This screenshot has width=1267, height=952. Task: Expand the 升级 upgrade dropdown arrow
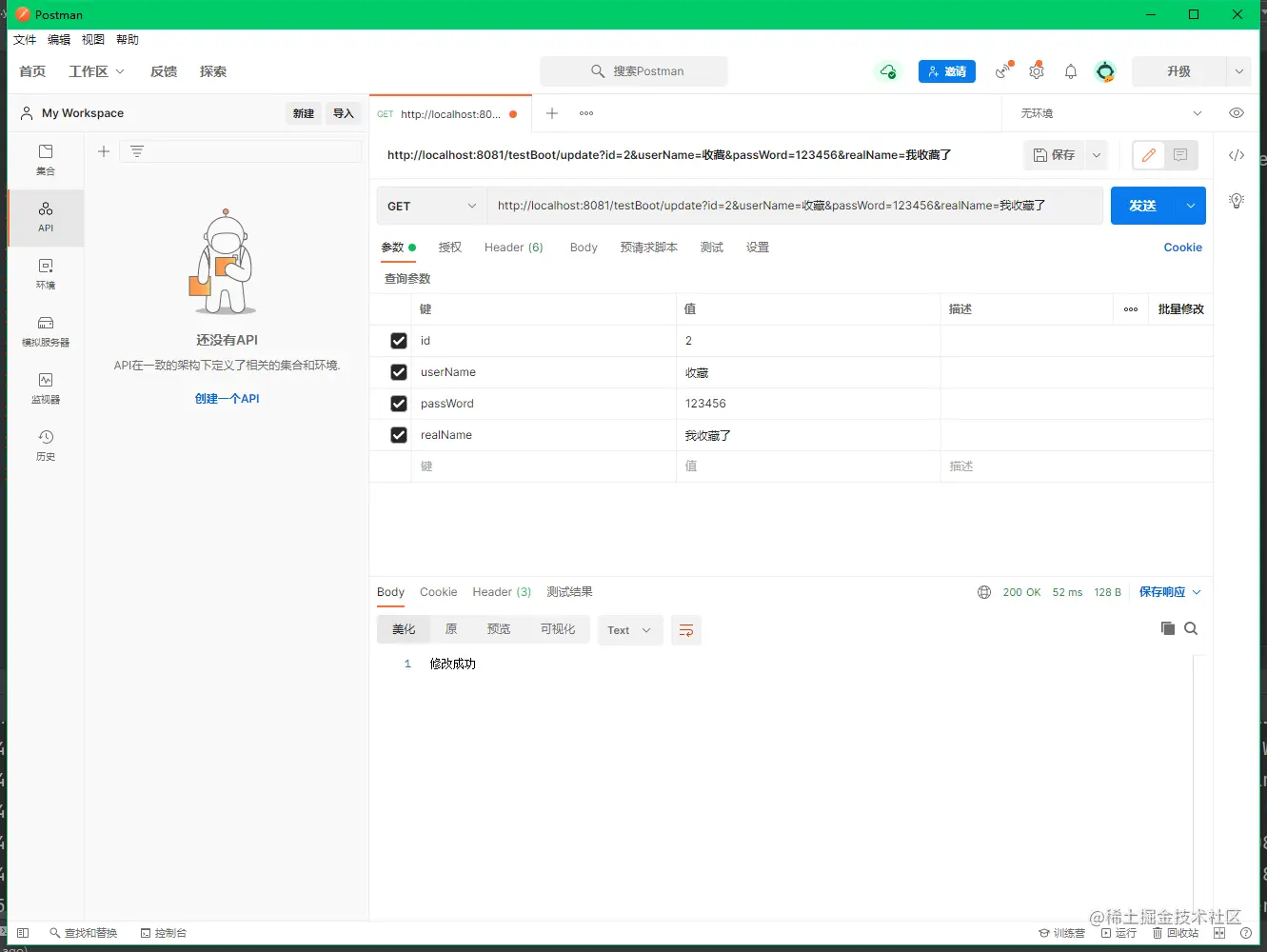[x=1238, y=71]
